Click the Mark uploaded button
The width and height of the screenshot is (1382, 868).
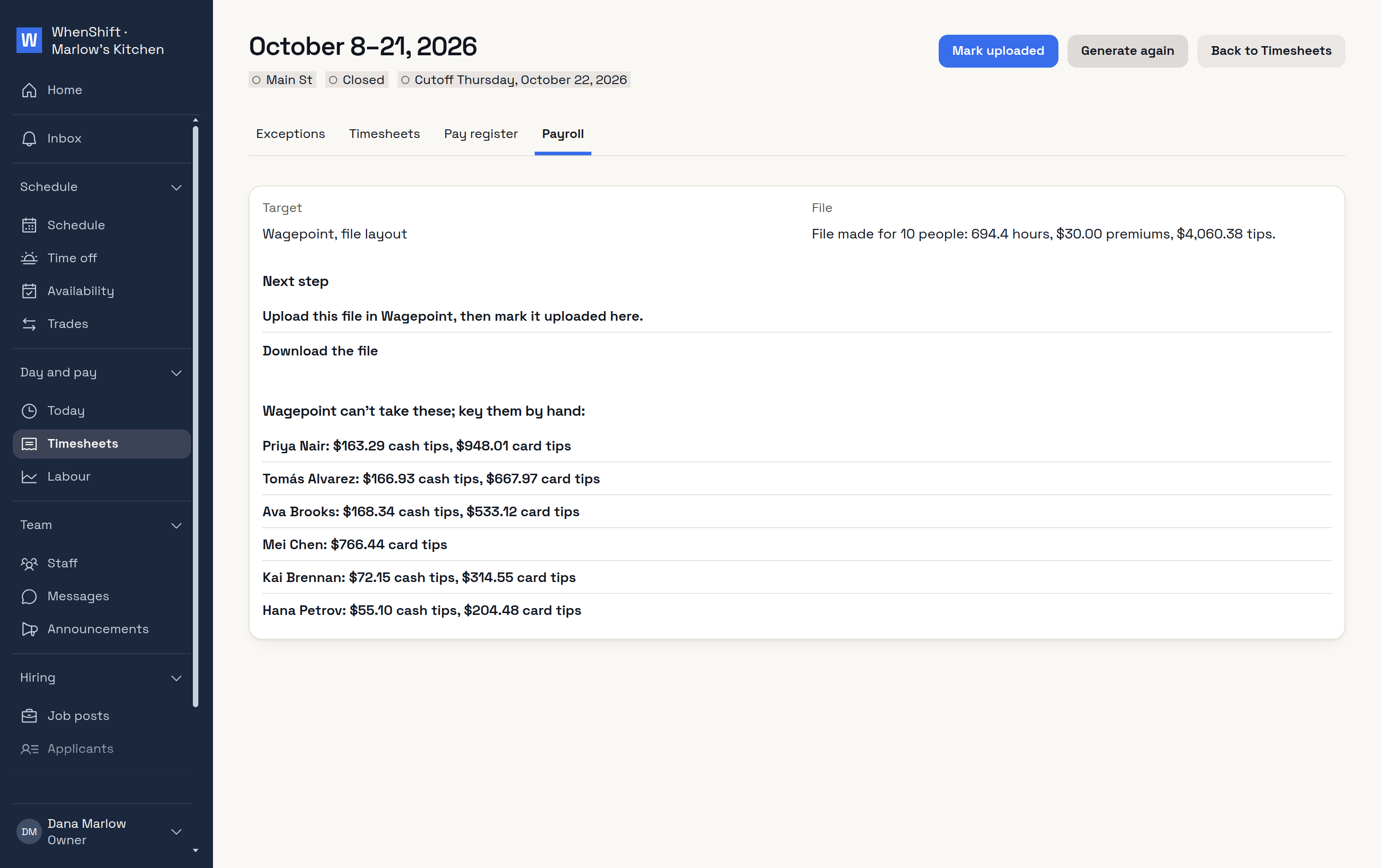(x=998, y=51)
